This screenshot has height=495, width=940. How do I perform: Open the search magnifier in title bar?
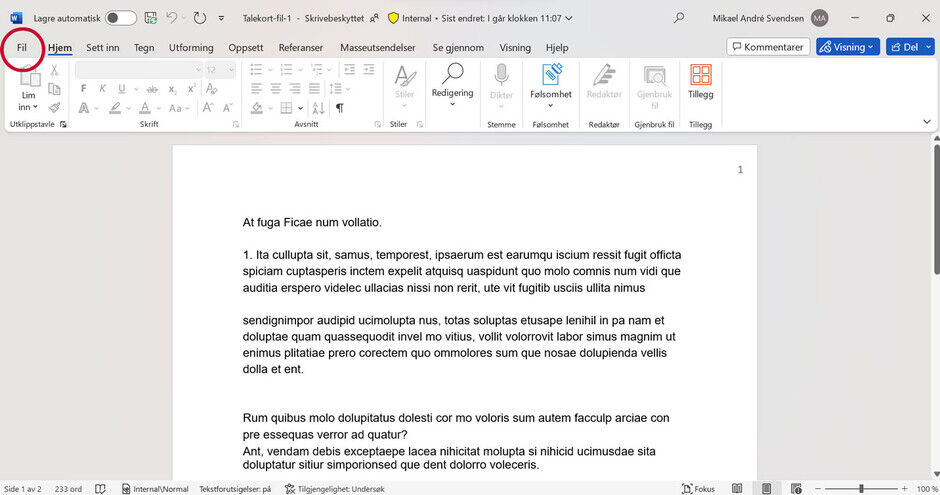coord(679,18)
